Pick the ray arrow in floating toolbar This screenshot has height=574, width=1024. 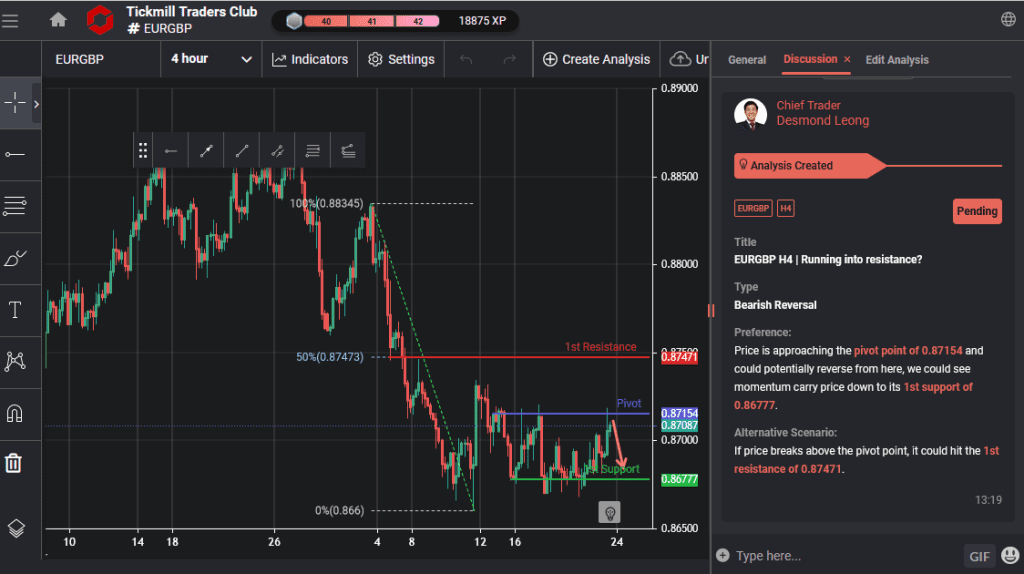point(170,151)
